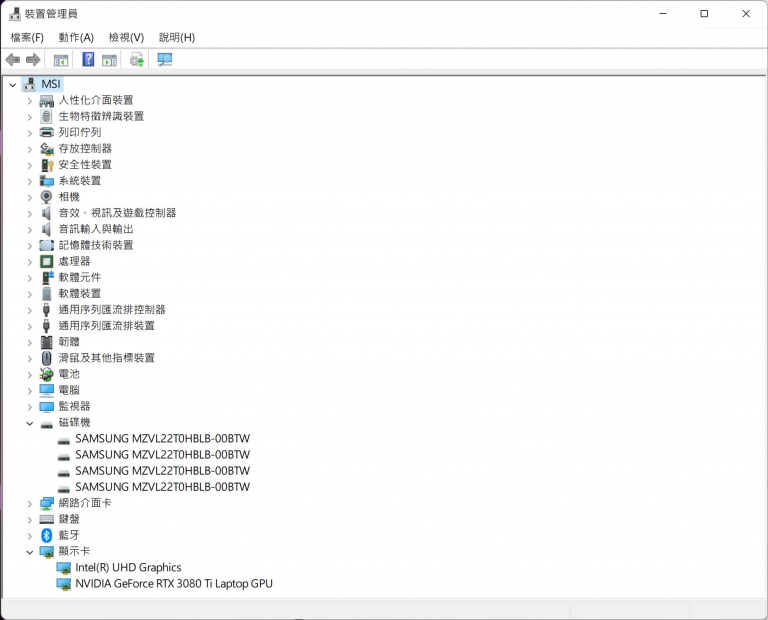The height and width of the screenshot is (620, 768).
Task: Select the 網路介面卡 label
Action: [x=85, y=503]
